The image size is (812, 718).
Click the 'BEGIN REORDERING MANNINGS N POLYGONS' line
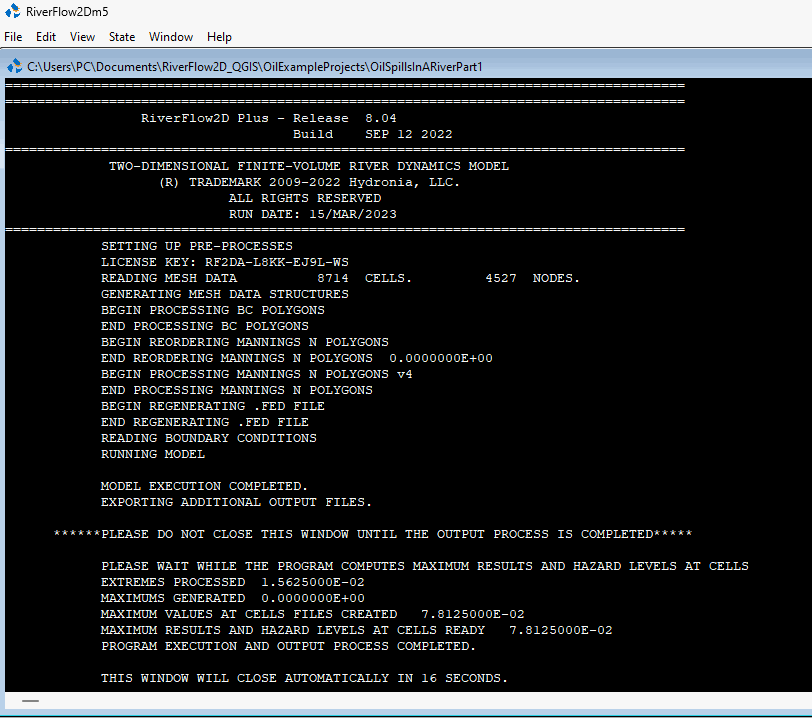click(245, 342)
